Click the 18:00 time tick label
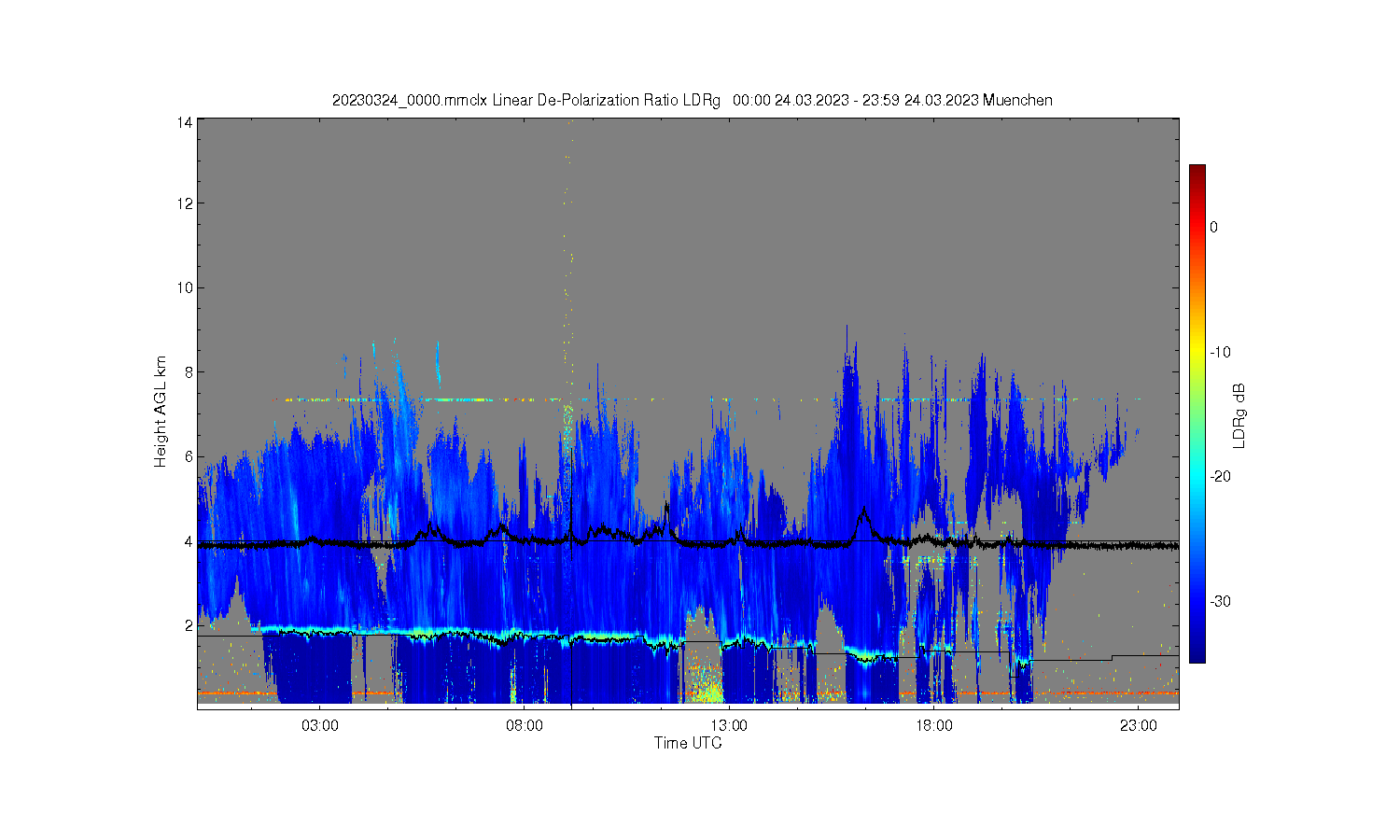The image size is (1400, 840). pyautogui.click(x=933, y=725)
